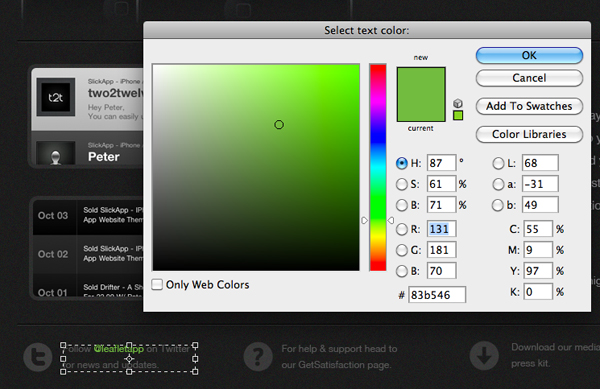Click the web-safe color cube warning icon

click(458, 103)
